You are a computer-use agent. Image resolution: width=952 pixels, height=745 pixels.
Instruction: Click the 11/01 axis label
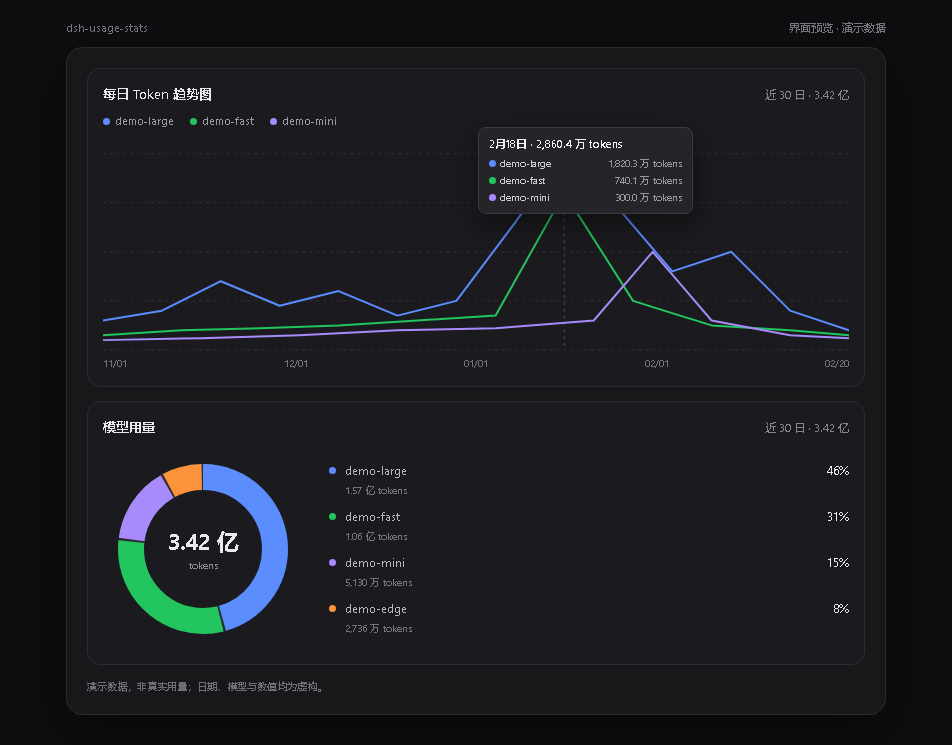[x=115, y=364]
